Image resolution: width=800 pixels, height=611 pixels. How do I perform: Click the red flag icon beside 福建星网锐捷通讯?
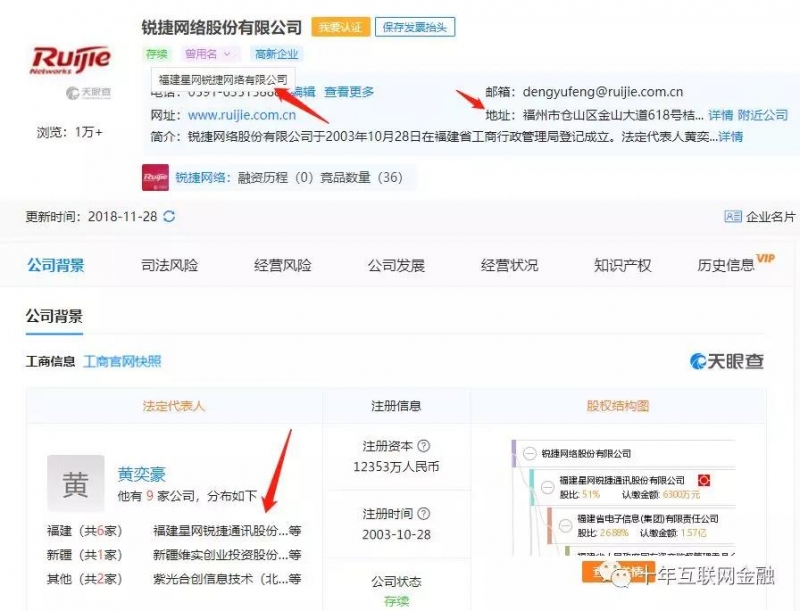coord(704,480)
